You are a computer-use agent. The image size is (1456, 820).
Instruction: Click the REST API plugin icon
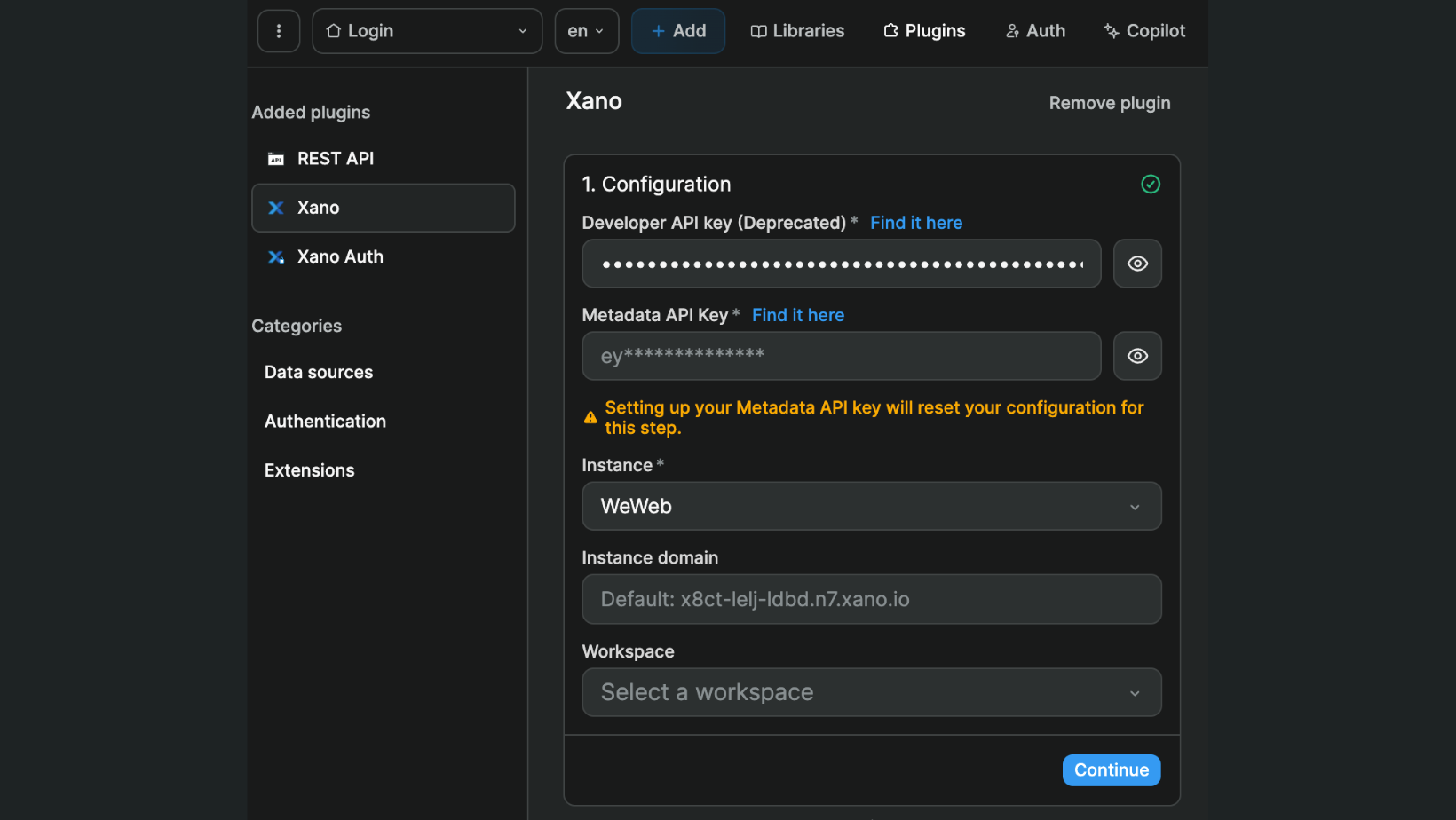[276, 158]
